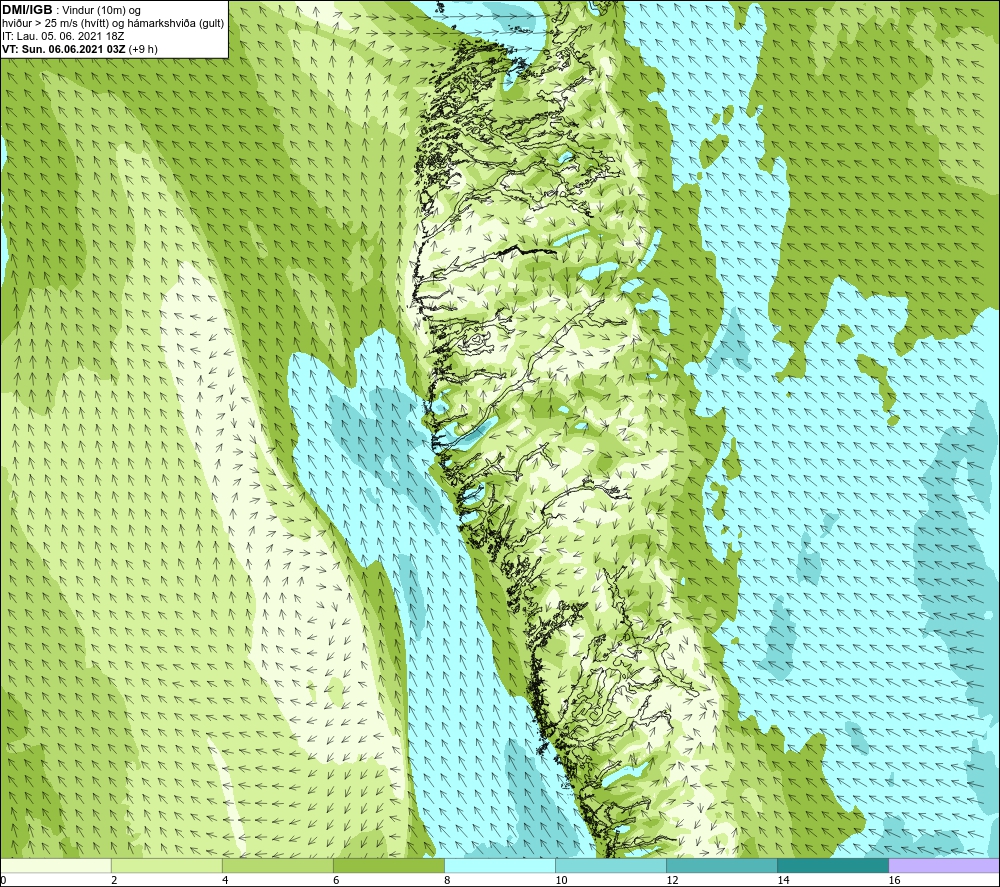Click the DMI/IGB title text
Screen dimensions: 1000x887
pyautogui.click(x=27, y=10)
